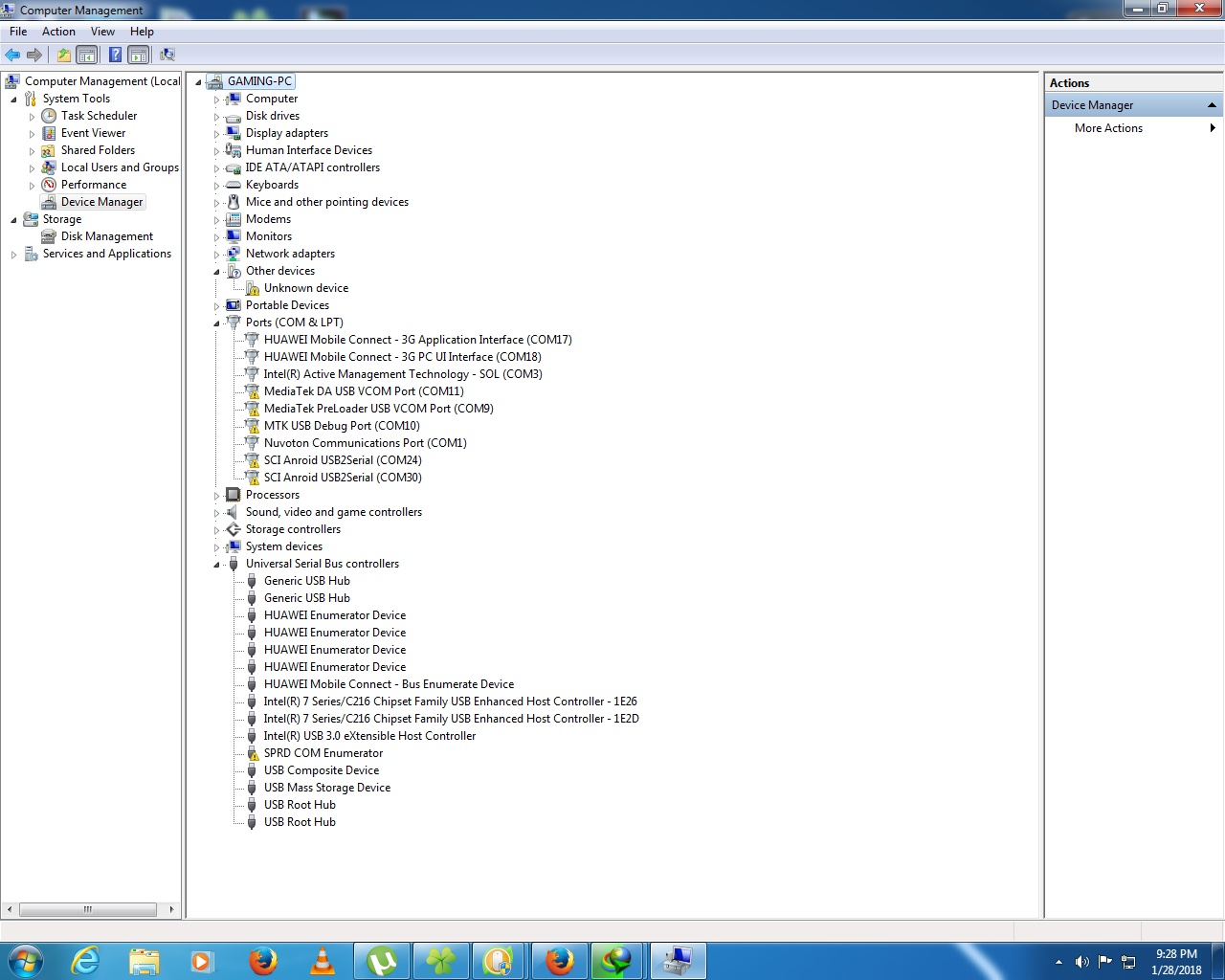The width and height of the screenshot is (1225, 980).
Task: Toggle the Show/Hide Console Tree toolbar icon
Action: coord(86,55)
